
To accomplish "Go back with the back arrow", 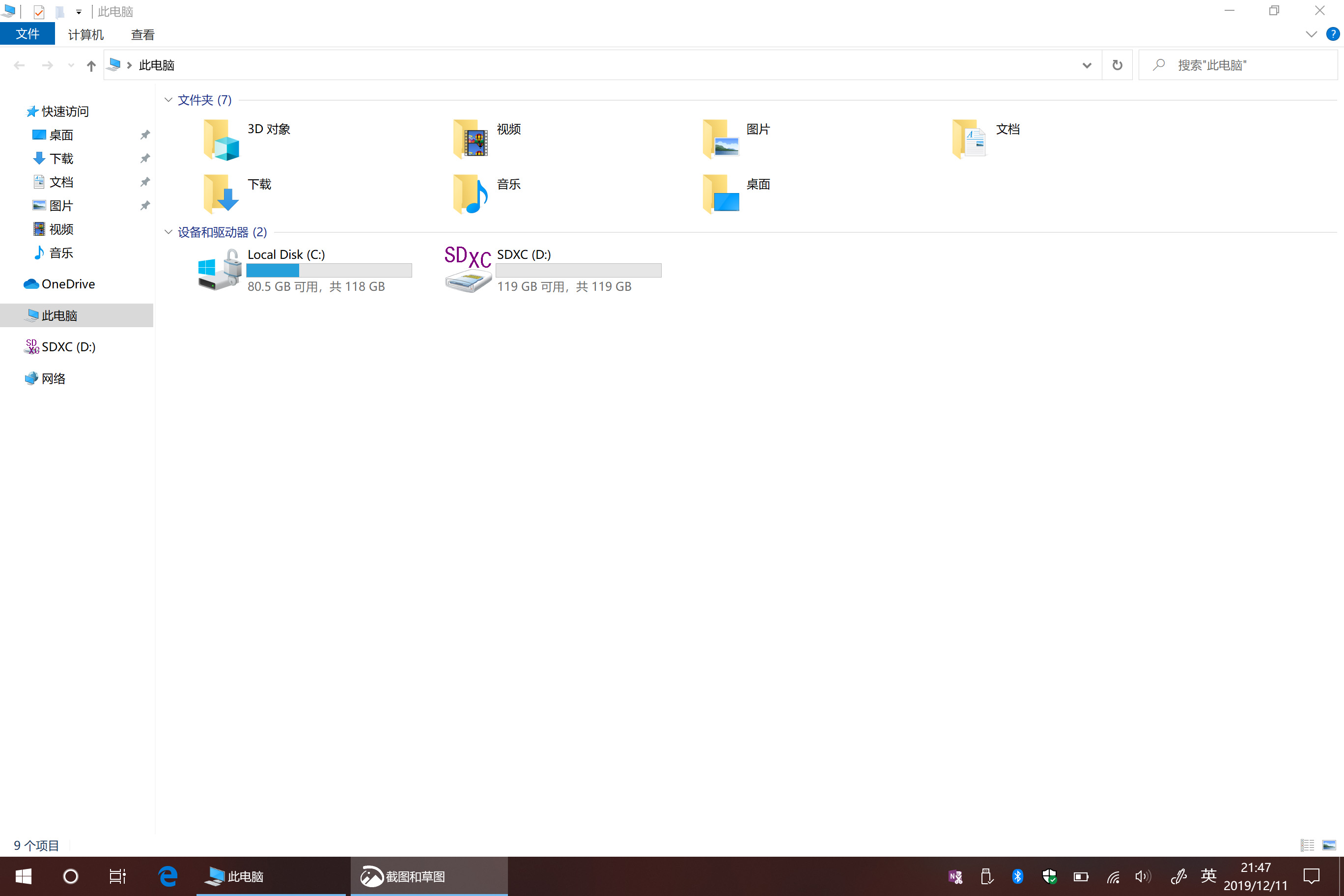I will point(20,65).
